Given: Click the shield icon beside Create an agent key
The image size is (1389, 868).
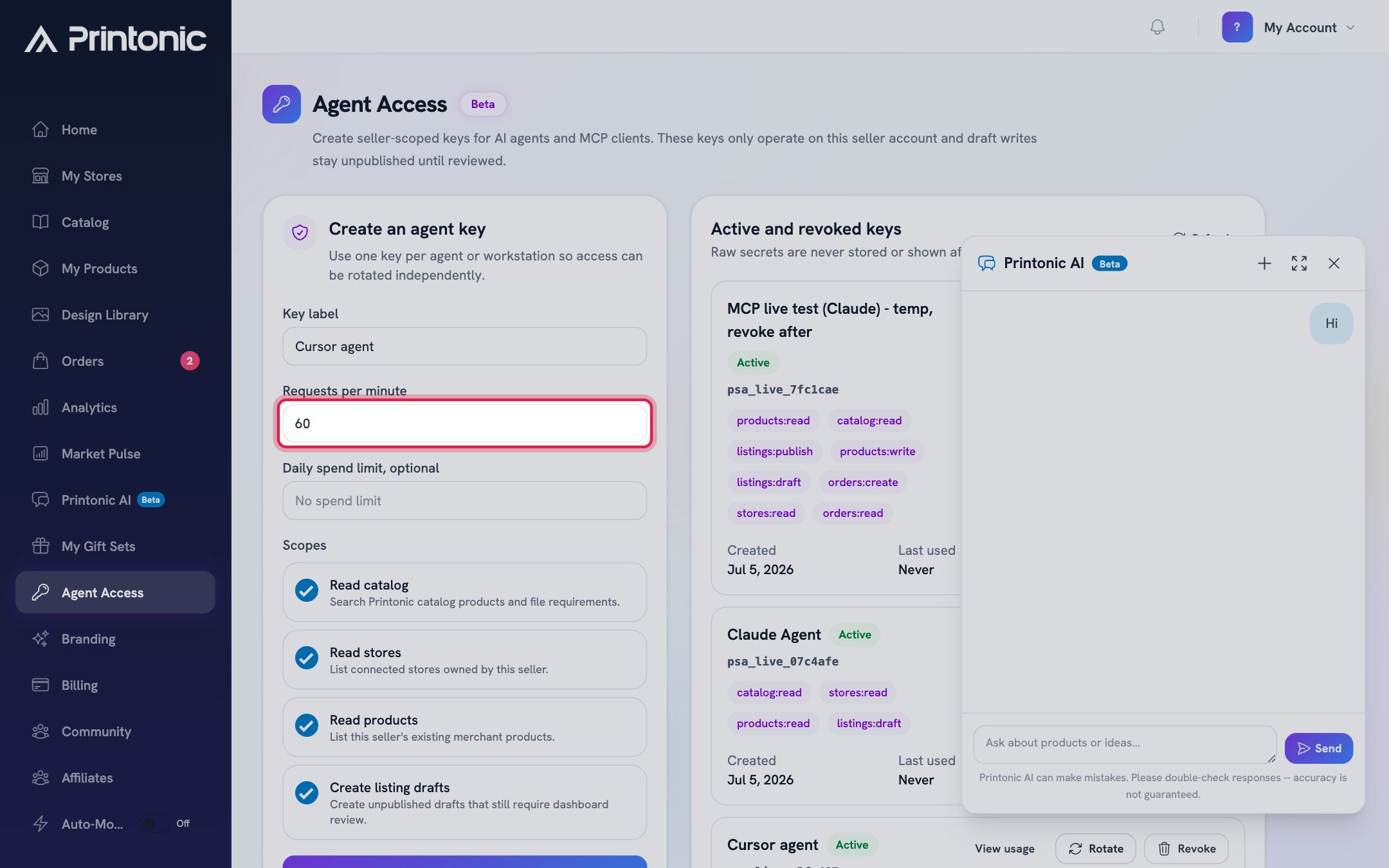Looking at the screenshot, I should [300, 232].
